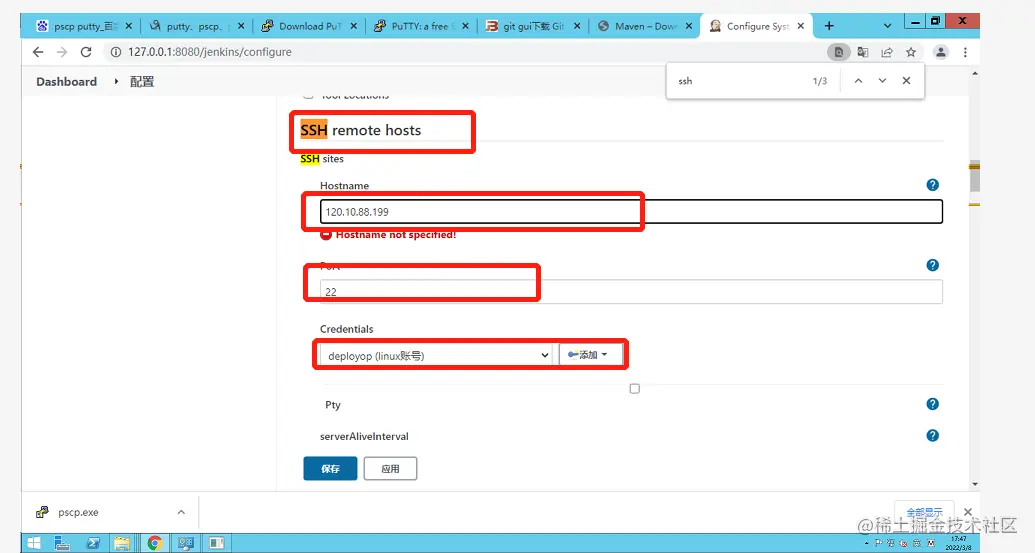Open the translate page icon
The height and width of the screenshot is (553, 1035).
[x=863, y=52]
